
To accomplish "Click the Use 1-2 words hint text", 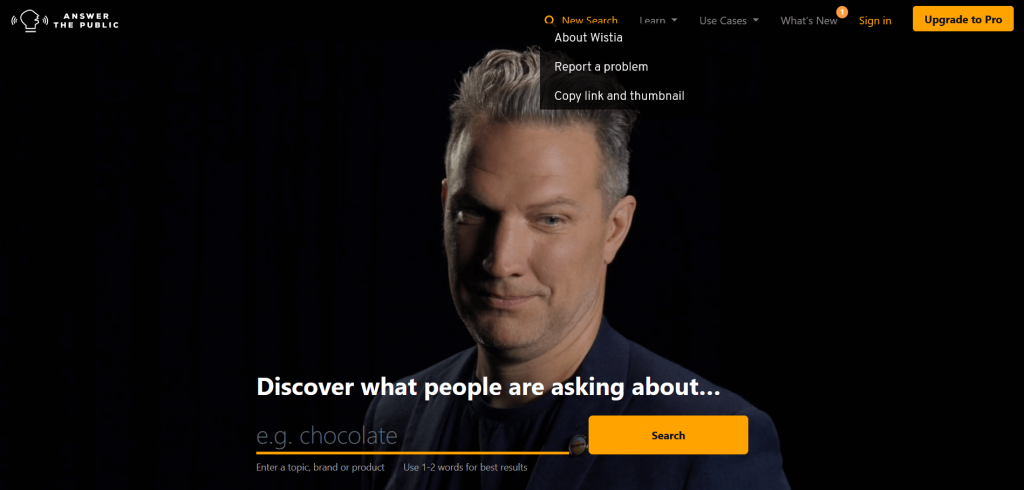I will 465,467.
